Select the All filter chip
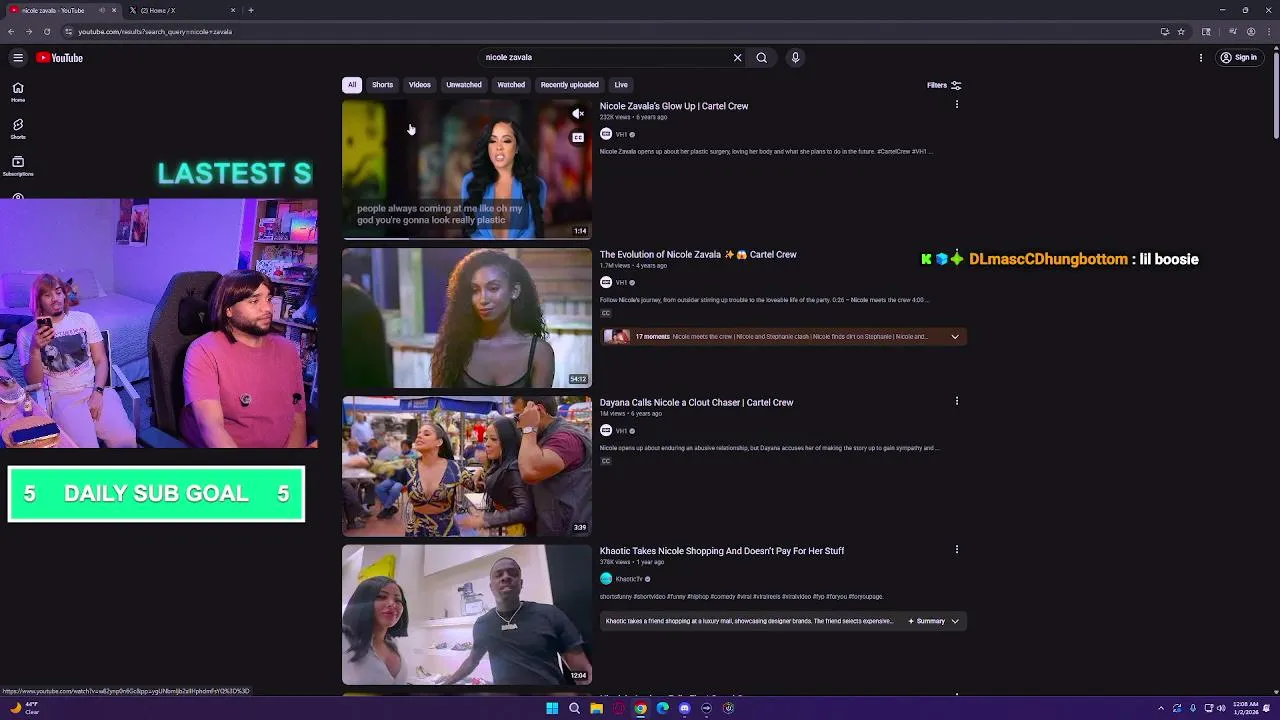Image resolution: width=1280 pixels, height=720 pixels. (352, 85)
